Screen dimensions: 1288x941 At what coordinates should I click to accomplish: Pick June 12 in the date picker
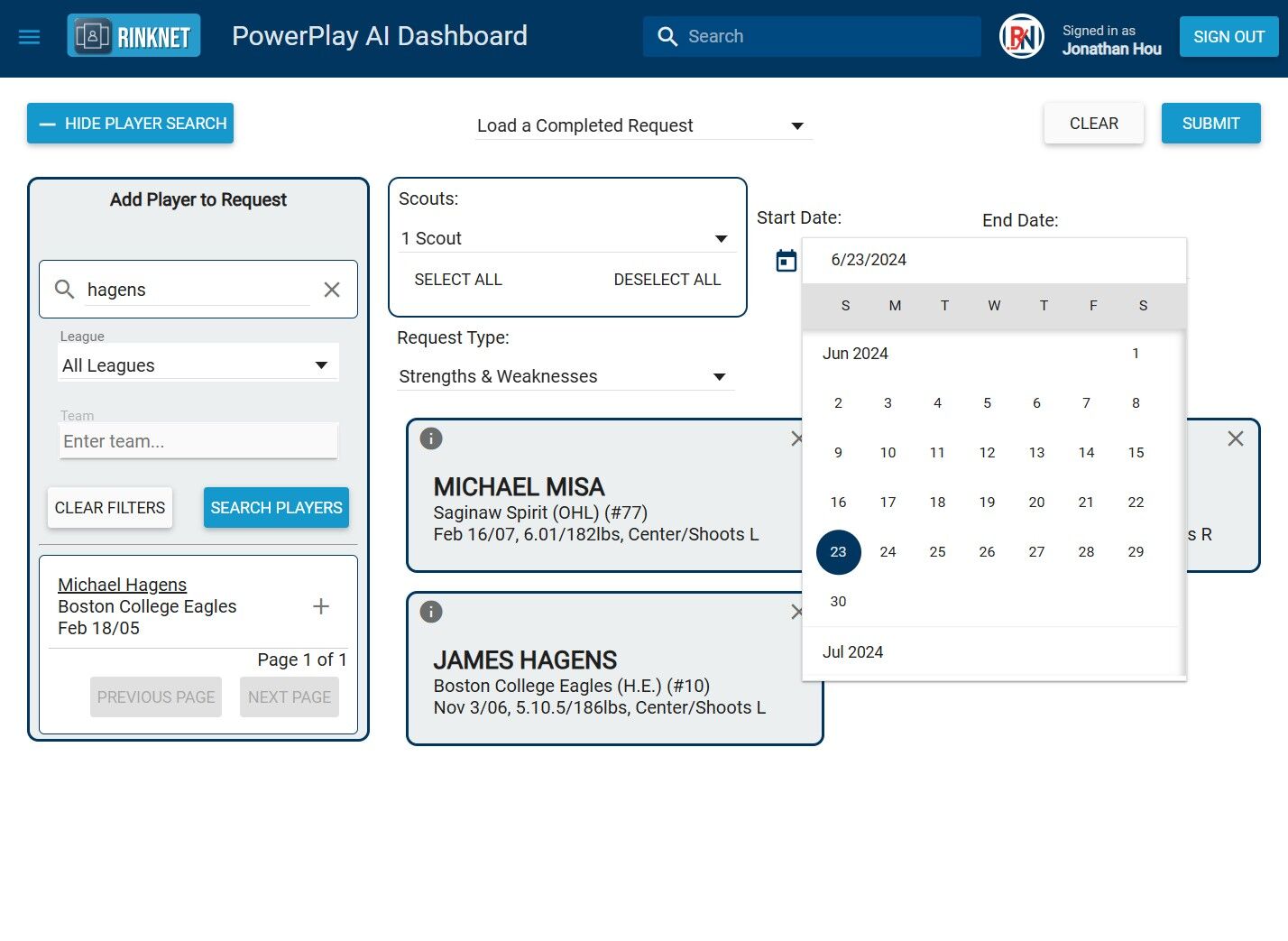(987, 453)
